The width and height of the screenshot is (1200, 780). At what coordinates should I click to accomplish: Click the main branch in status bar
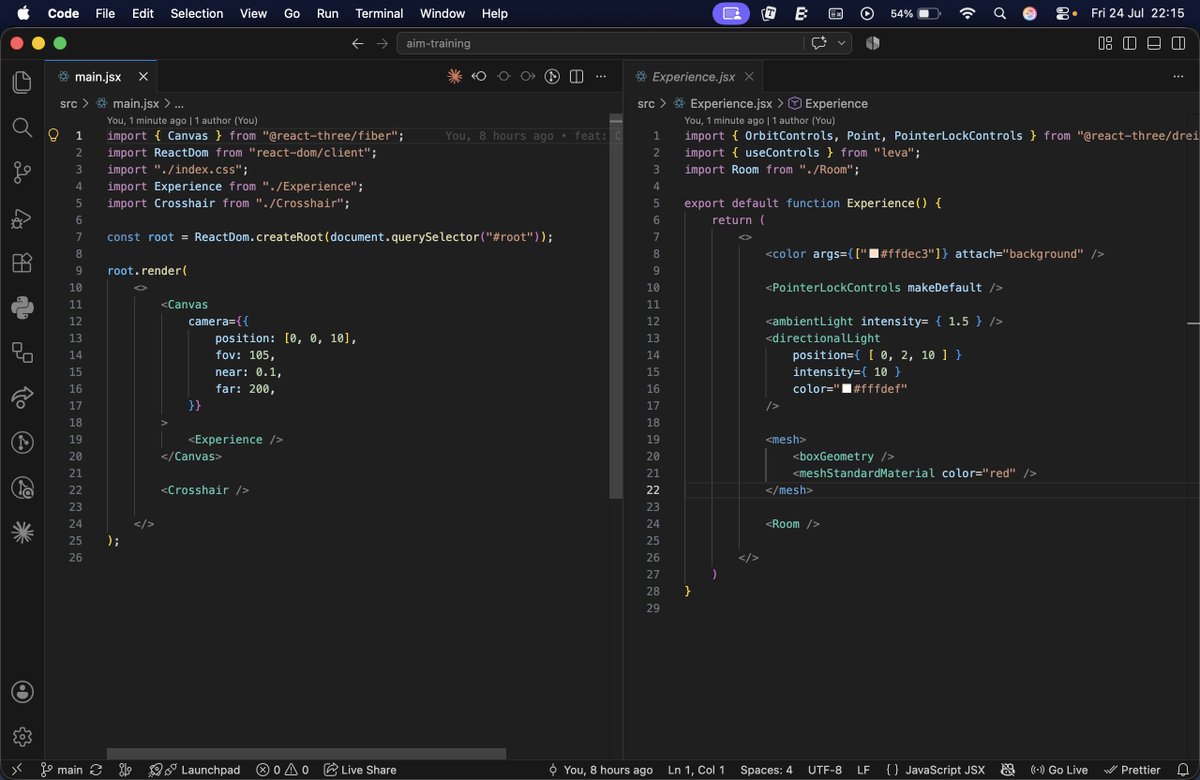[61, 770]
